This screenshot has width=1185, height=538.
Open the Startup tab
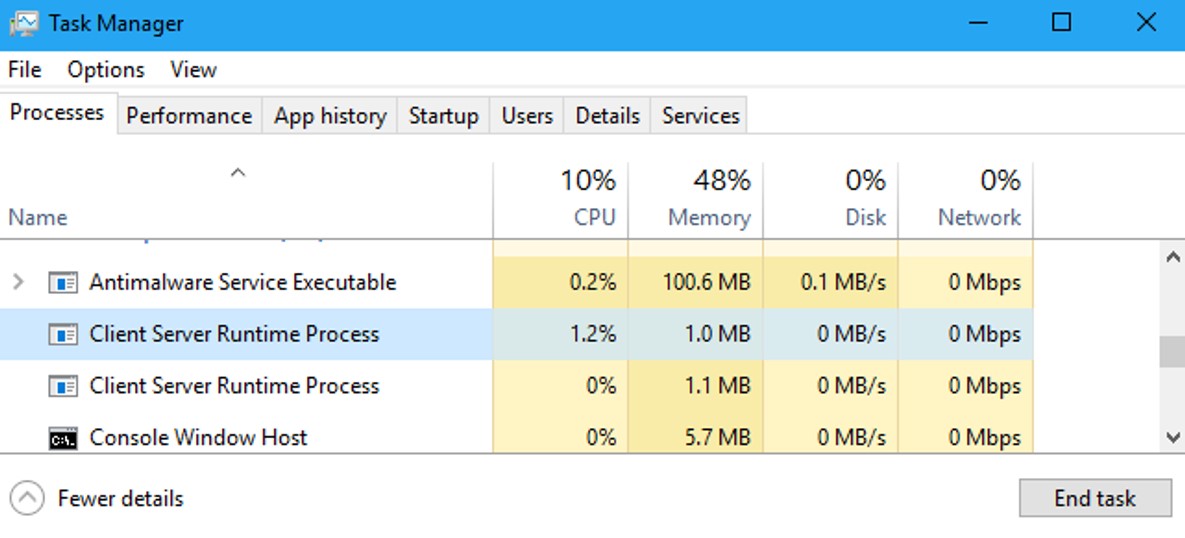444,116
